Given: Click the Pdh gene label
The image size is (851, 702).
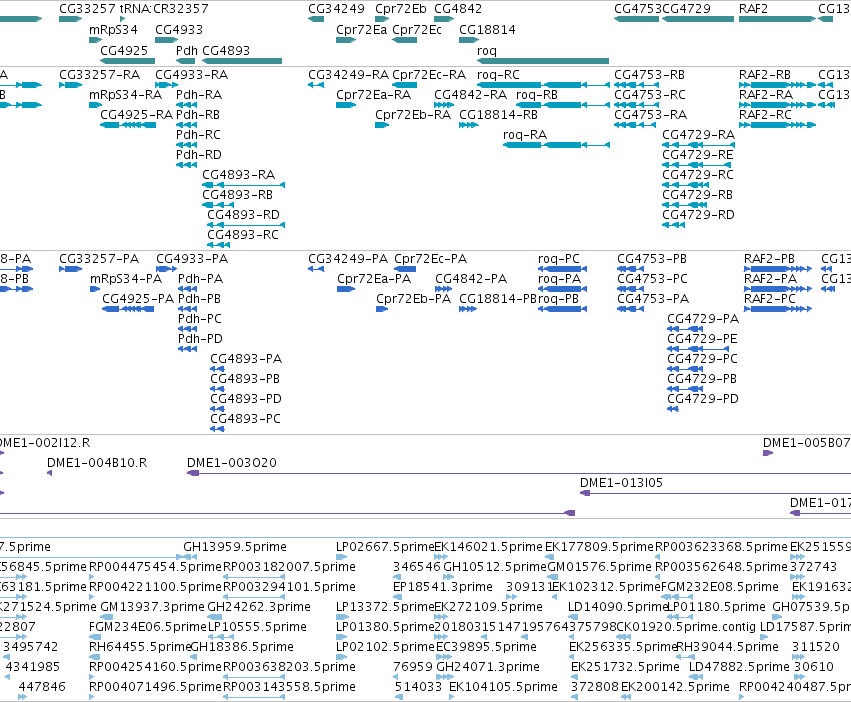Looking at the screenshot, I should [x=187, y=50].
